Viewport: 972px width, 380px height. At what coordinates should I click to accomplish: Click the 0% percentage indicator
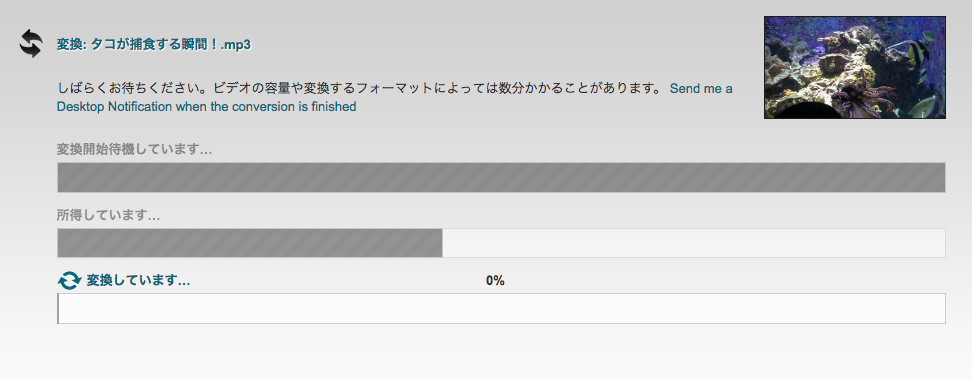[495, 281]
